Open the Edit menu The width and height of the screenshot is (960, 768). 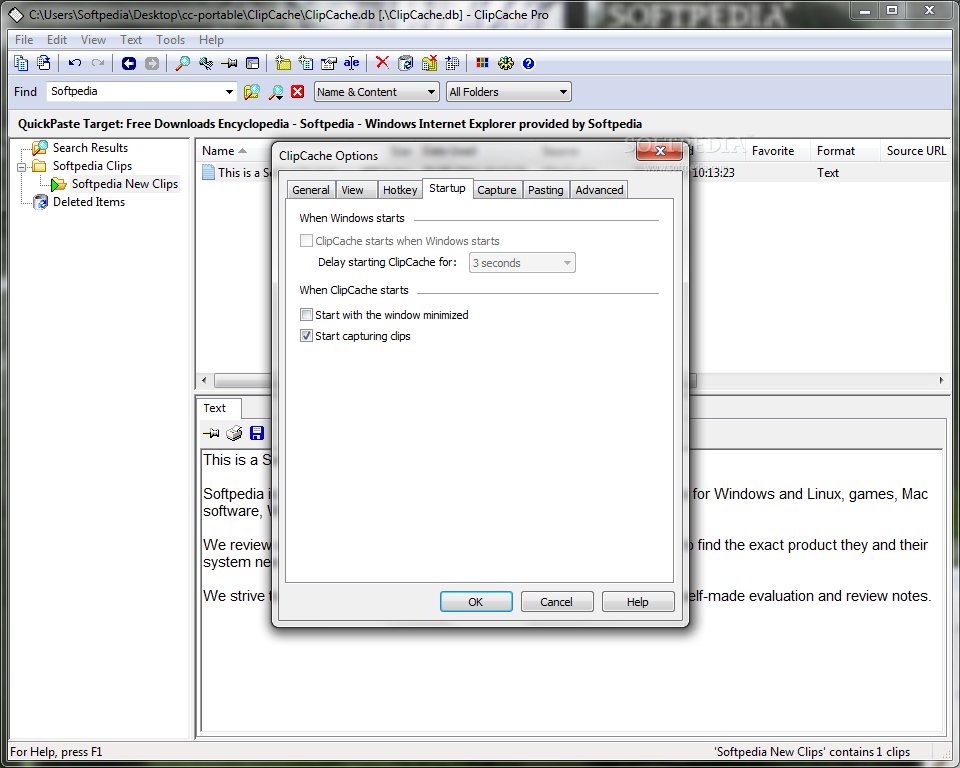tap(56, 40)
